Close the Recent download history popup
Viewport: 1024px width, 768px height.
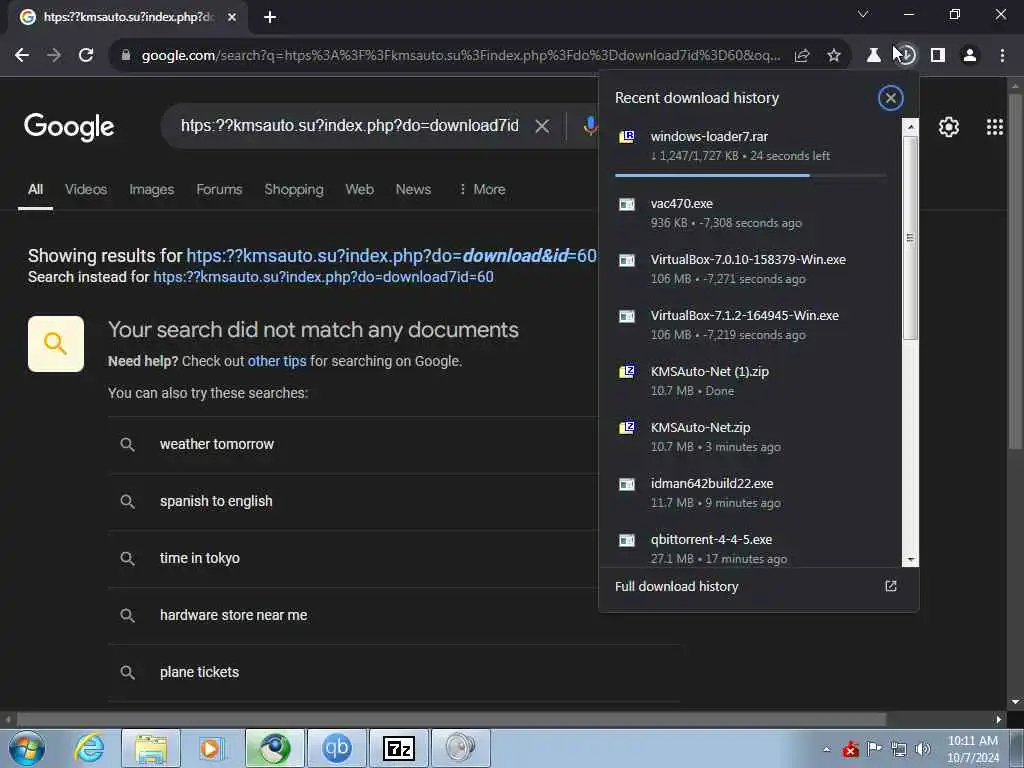pyautogui.click(x=890, y=98)
